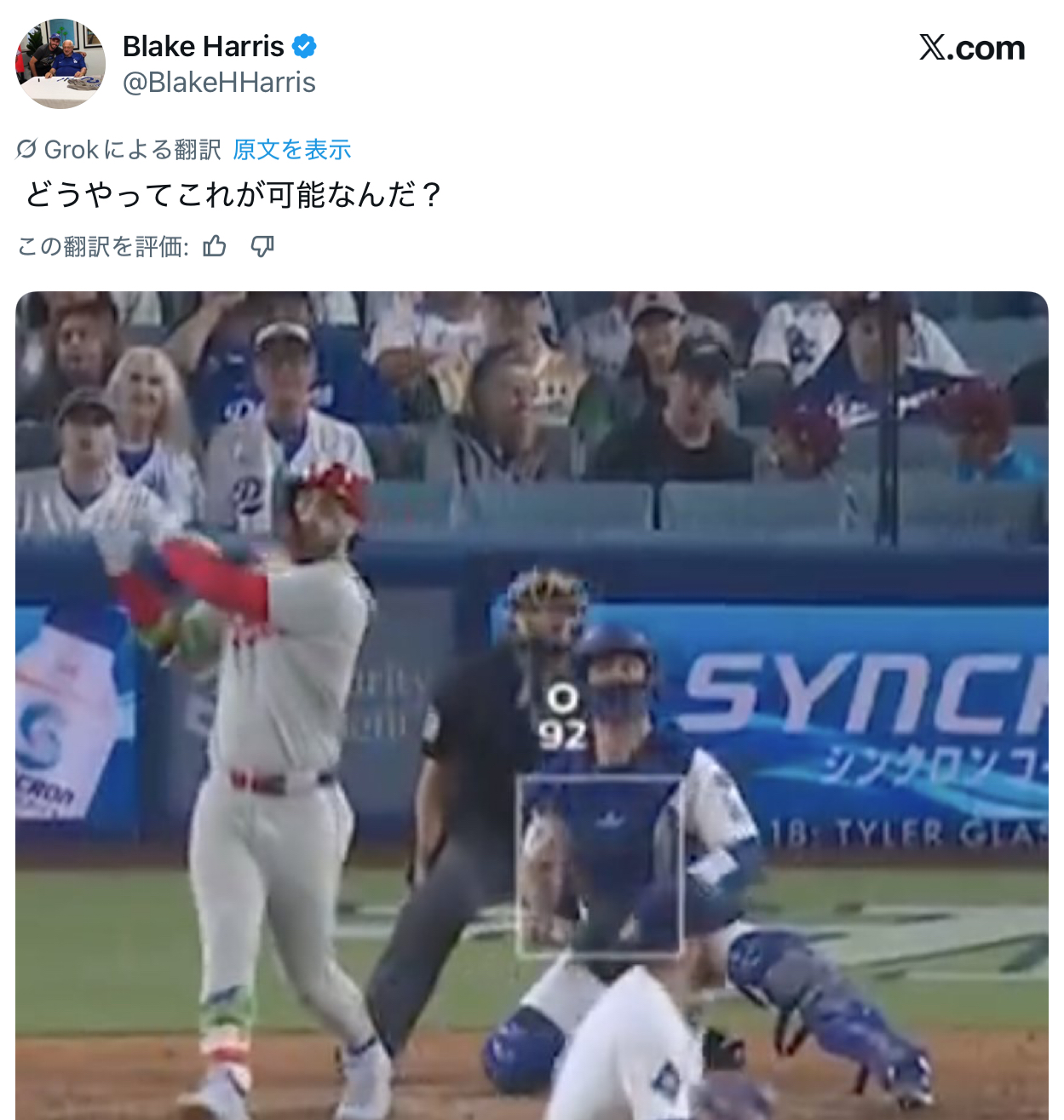Click the X letter in X.com logo

point(933,48)
